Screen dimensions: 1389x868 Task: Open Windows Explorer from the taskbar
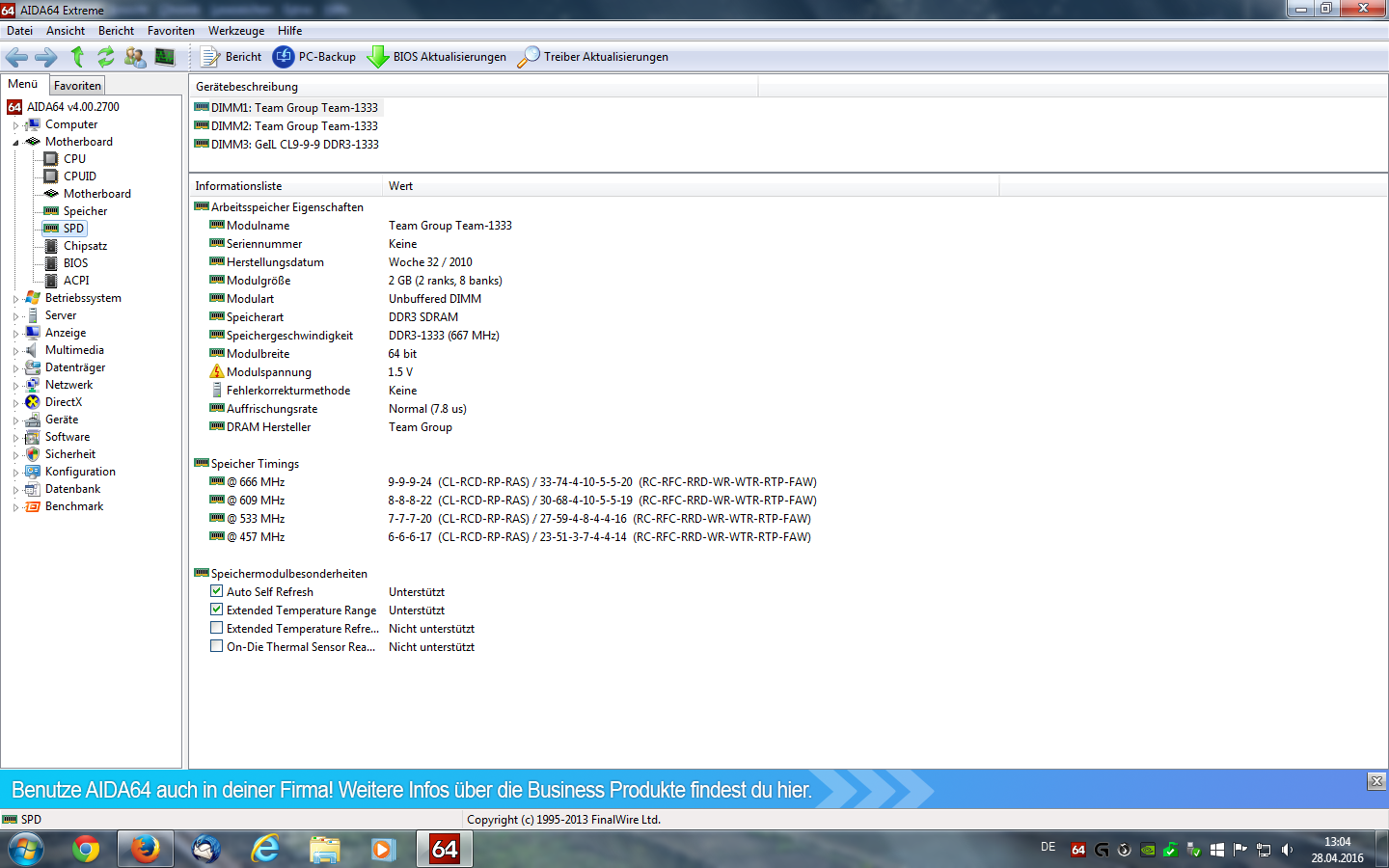(325, 849)
